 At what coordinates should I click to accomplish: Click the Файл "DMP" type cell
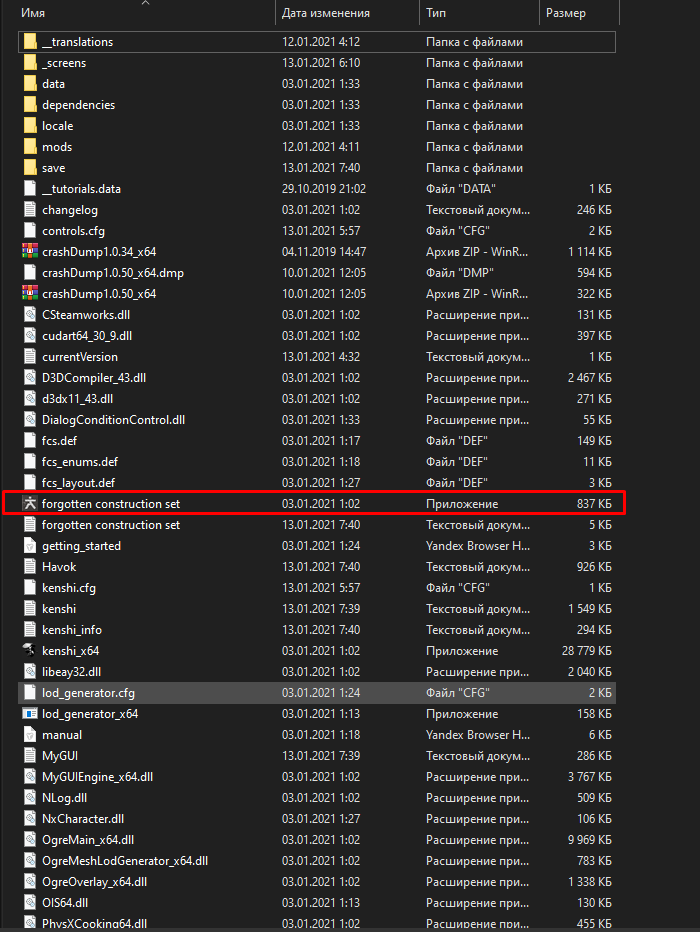coord(460,273)
